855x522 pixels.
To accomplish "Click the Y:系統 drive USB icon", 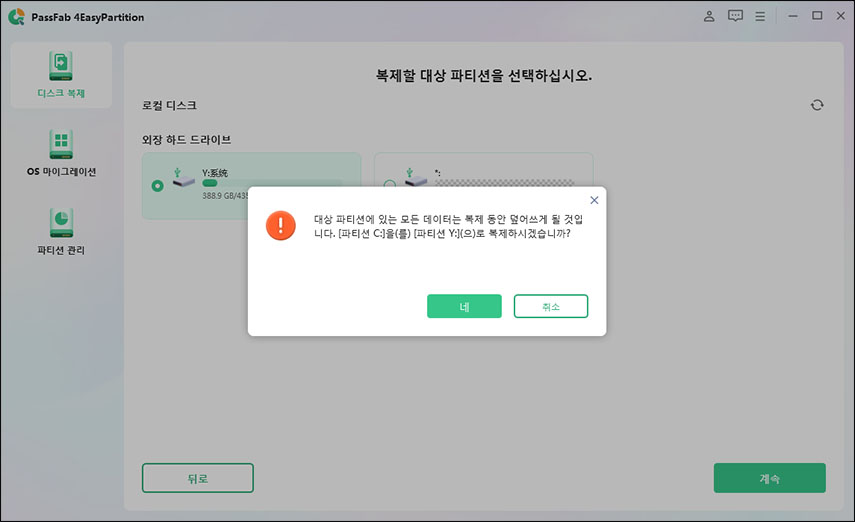I will pyautogui.click(x=183, y=178).
